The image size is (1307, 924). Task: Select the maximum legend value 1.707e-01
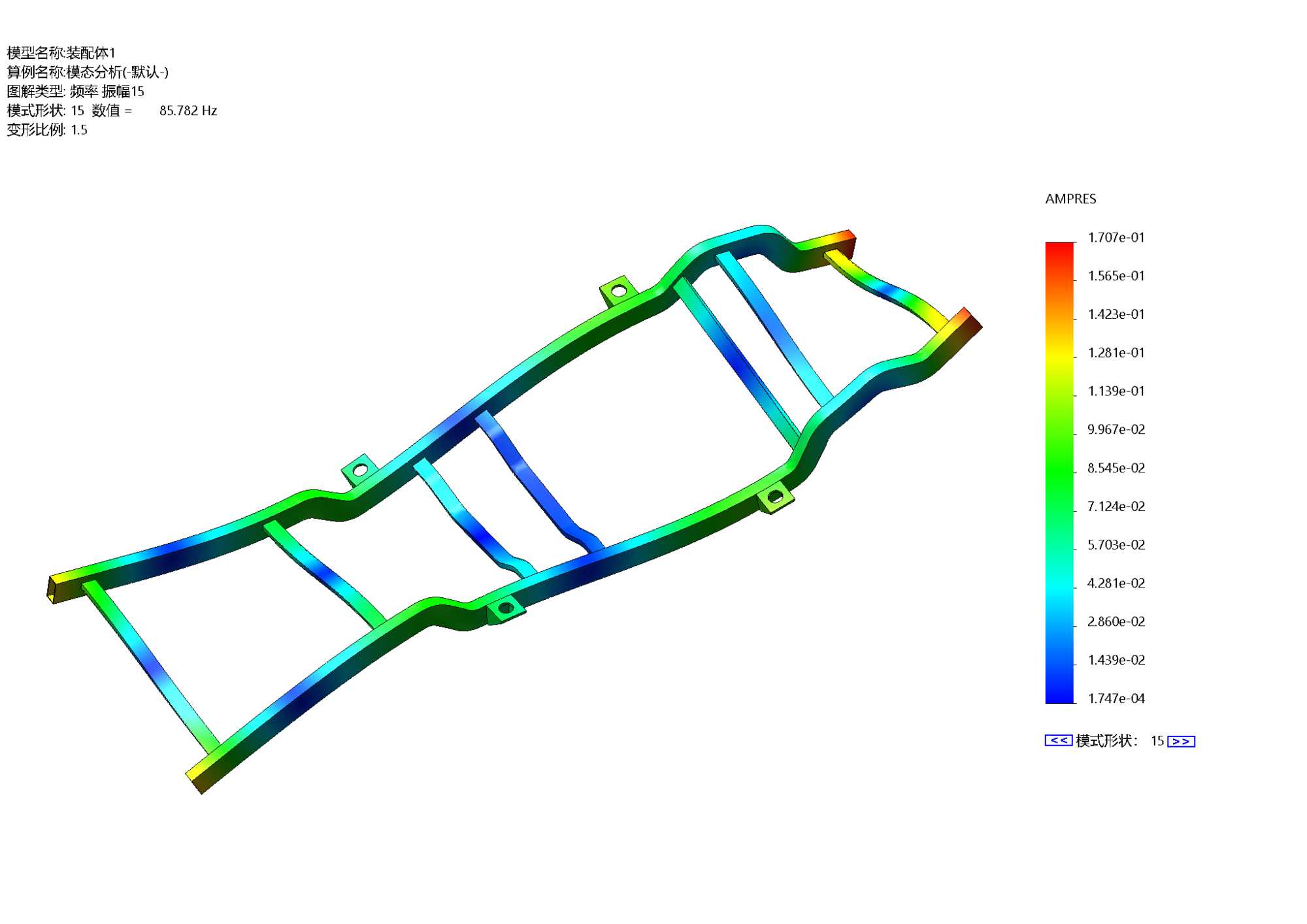click(x=1116, y=237)
